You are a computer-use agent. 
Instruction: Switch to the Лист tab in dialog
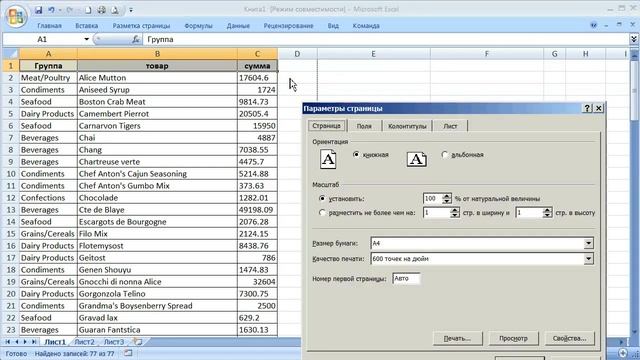(x=450, y=126)
